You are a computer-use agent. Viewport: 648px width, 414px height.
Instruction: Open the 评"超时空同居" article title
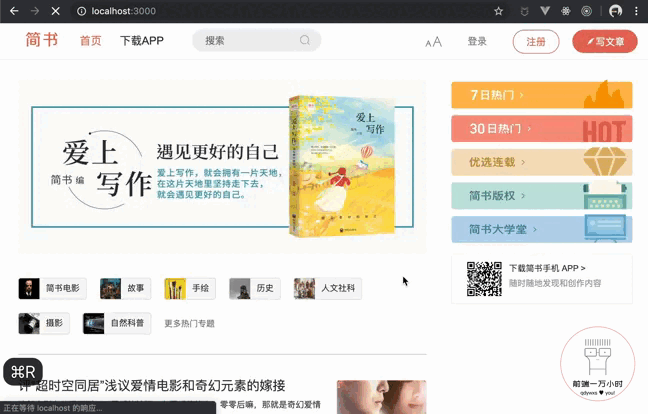(152, 385)
